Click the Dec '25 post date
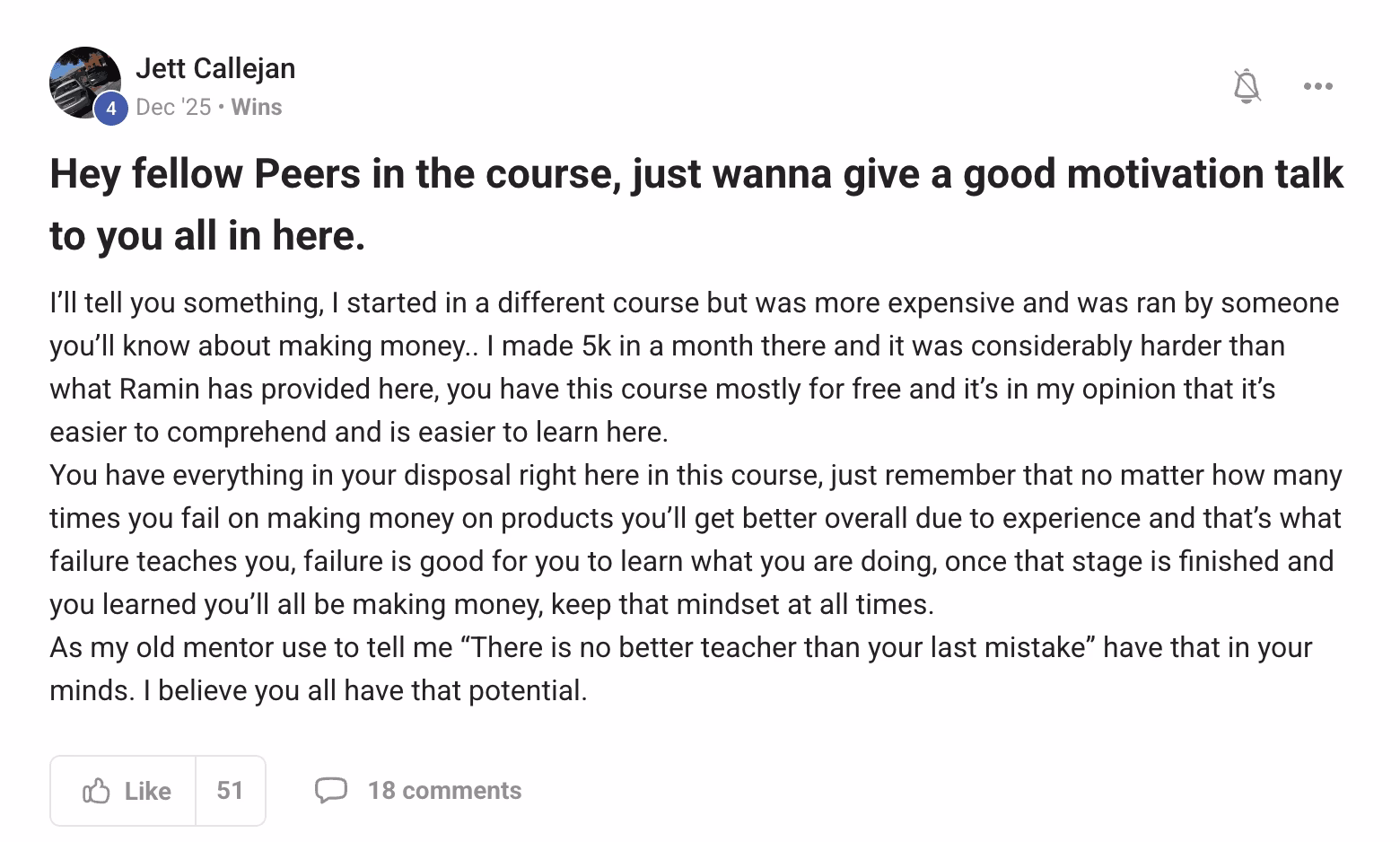This screenshot has height=842, width=1400. tap(173, 107)
